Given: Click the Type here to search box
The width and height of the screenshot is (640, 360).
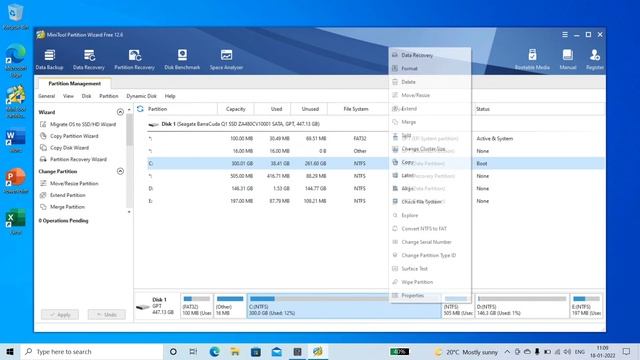Looking at the screenshot, I should point(91,351).
